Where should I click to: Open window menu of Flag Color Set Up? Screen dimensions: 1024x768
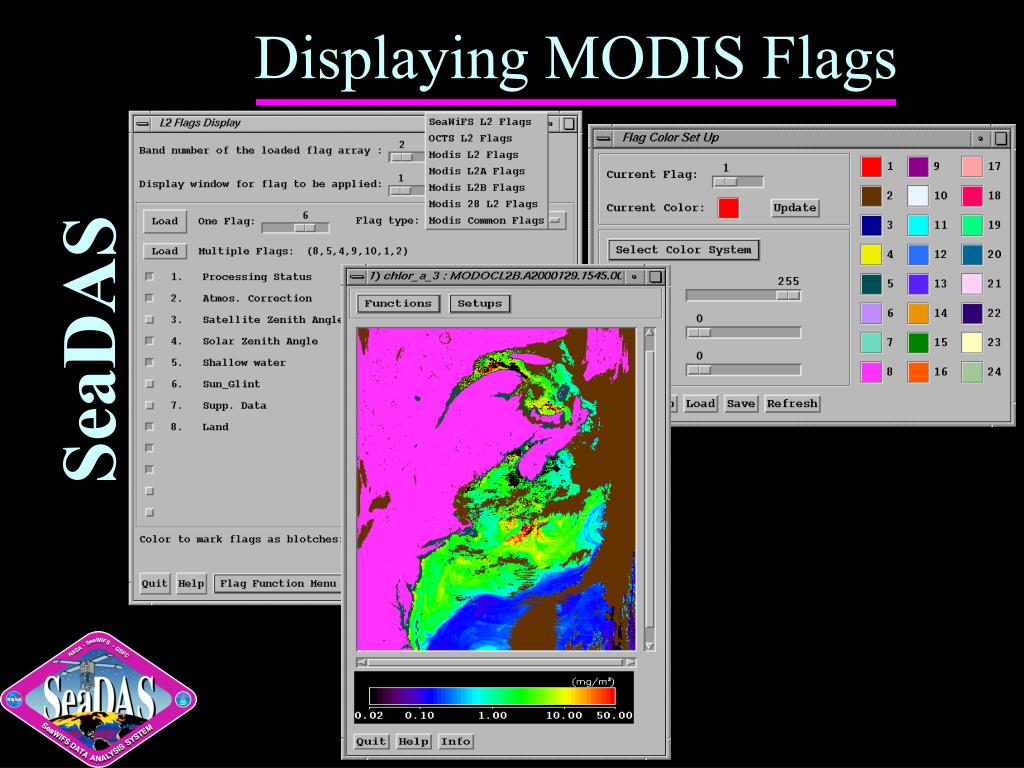(x=604, y=138)
